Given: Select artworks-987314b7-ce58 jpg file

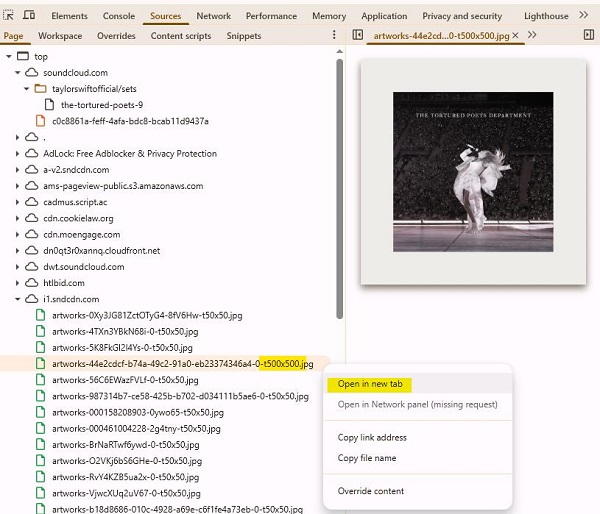Looking at the screenshot, I should pyautogui.click(x=180, y=396).
